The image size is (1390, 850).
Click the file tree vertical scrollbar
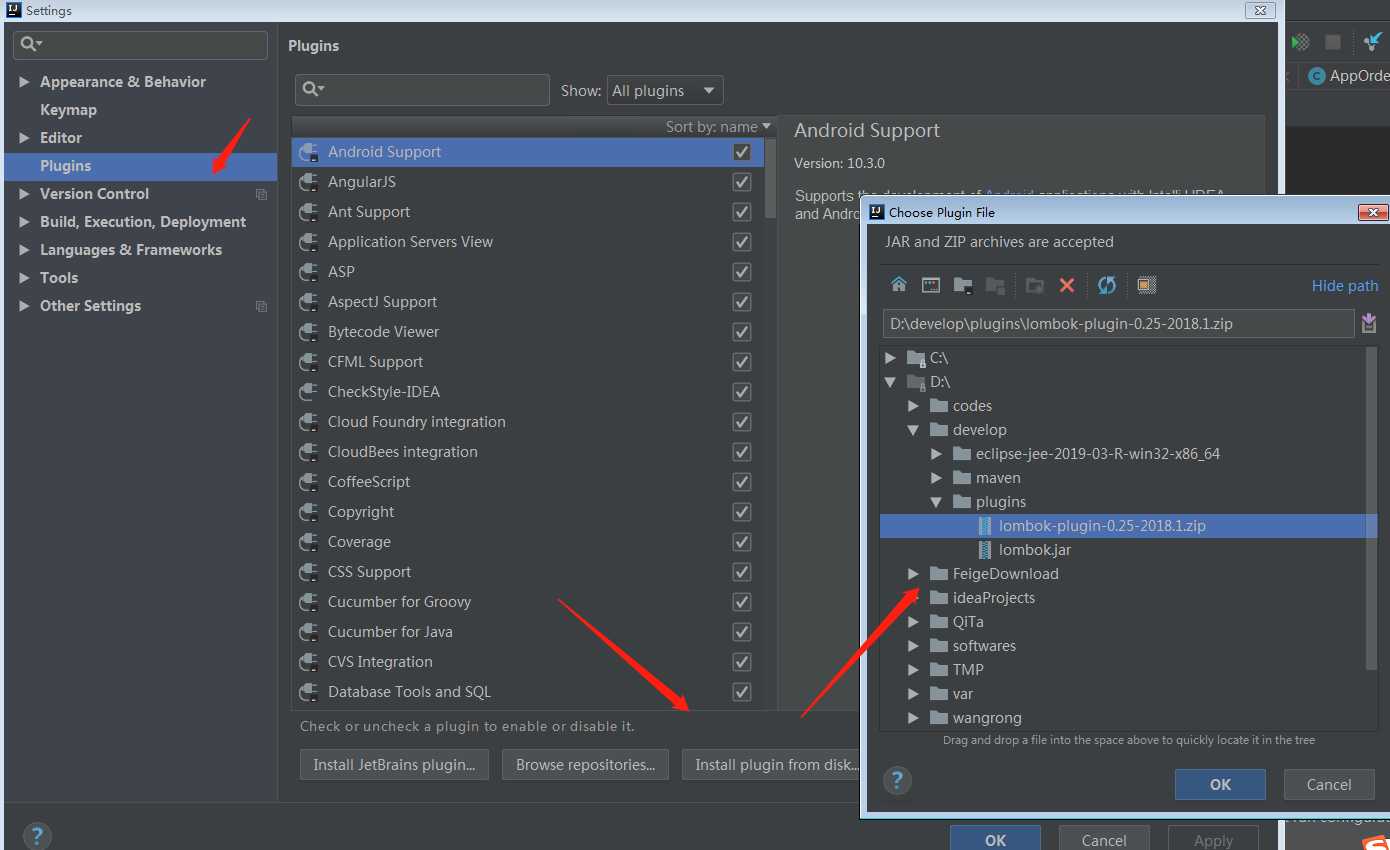coord(1372,508)
